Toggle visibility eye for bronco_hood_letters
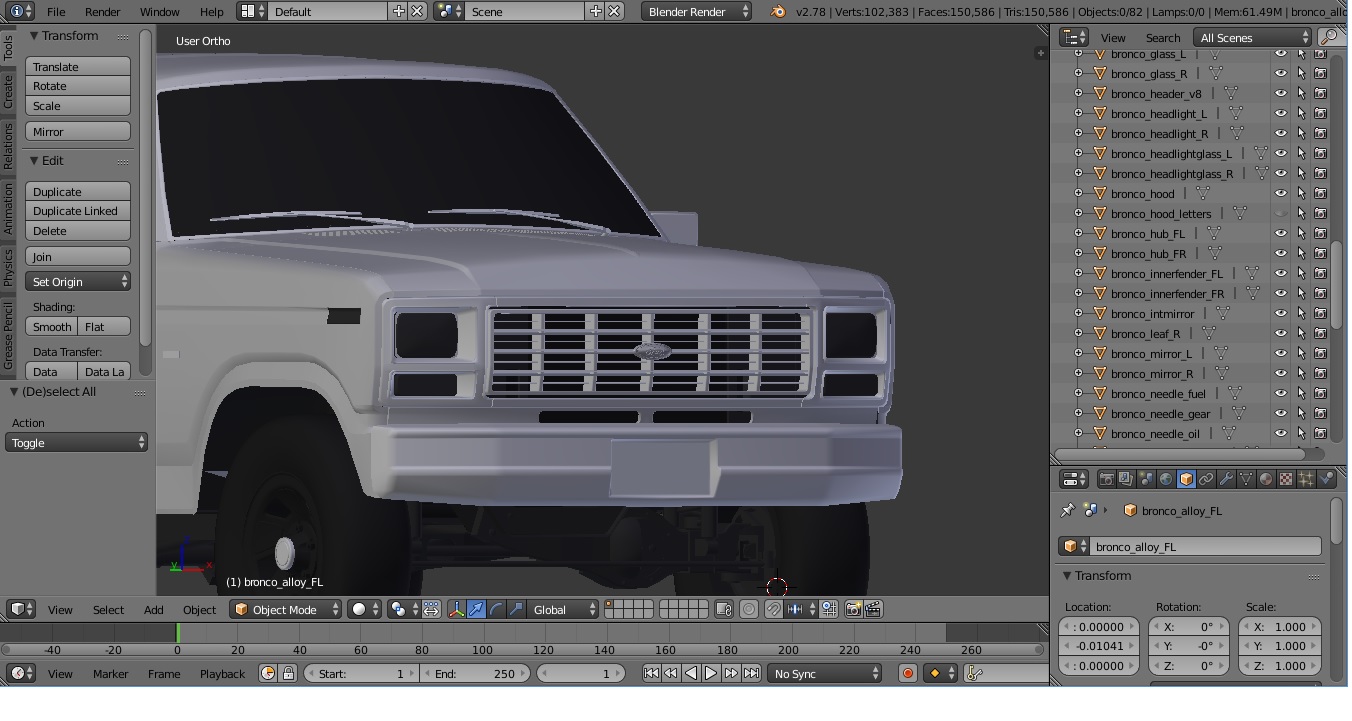 [x=1281, y=213]
